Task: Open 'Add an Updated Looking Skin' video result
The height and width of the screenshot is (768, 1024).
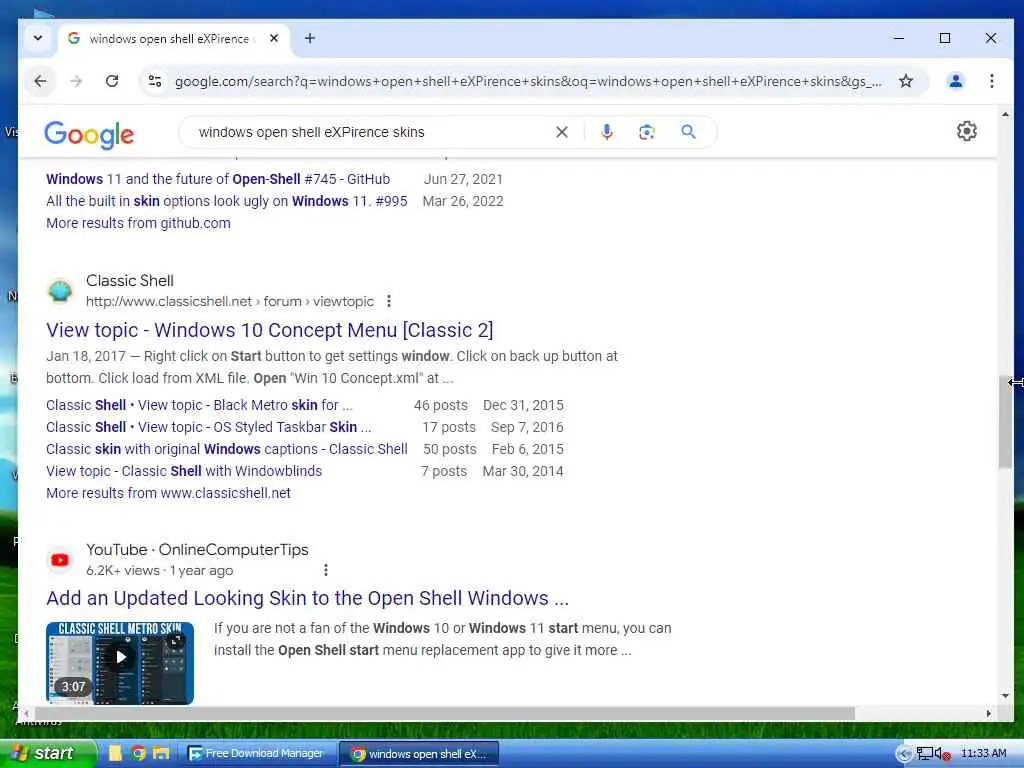Action: pos(308,598)
